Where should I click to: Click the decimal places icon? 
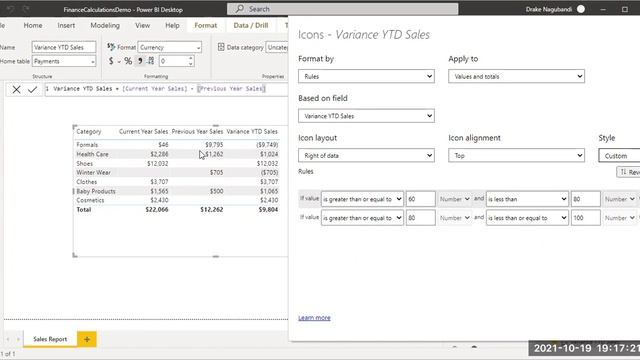coord(151,61)
